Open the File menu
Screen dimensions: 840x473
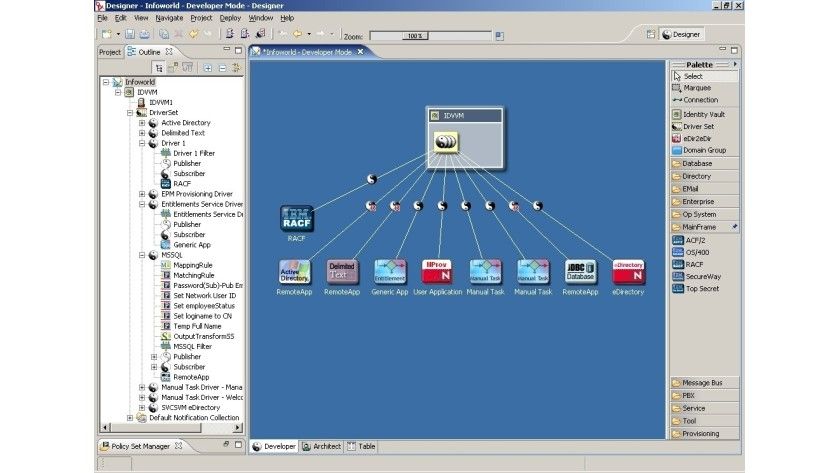pyautogui.click(x=102, y=18)
